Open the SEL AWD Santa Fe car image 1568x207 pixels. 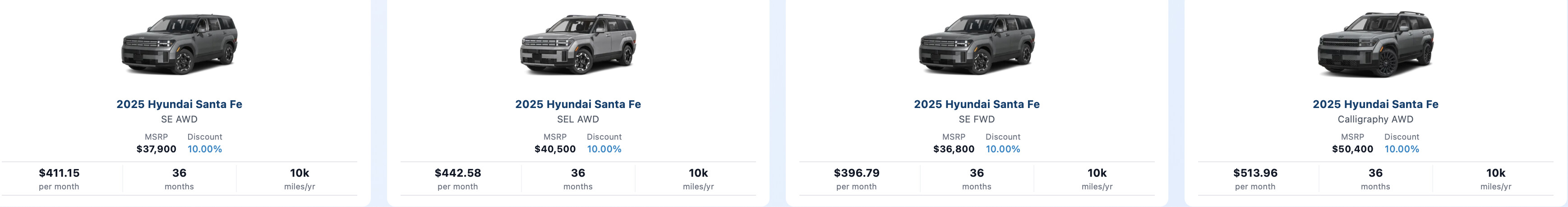[578, 44]
